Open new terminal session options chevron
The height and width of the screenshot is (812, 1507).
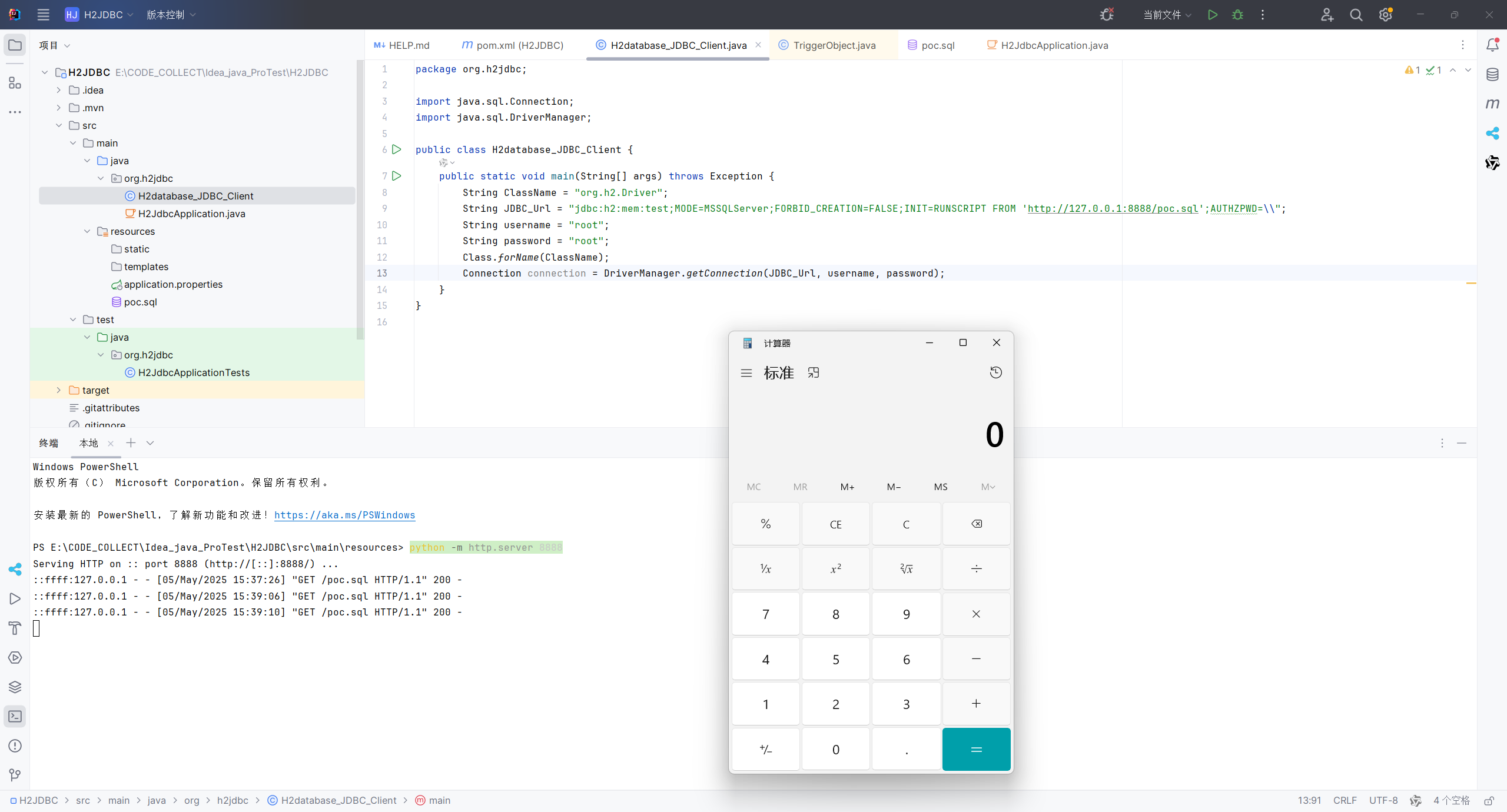[150, 443]
